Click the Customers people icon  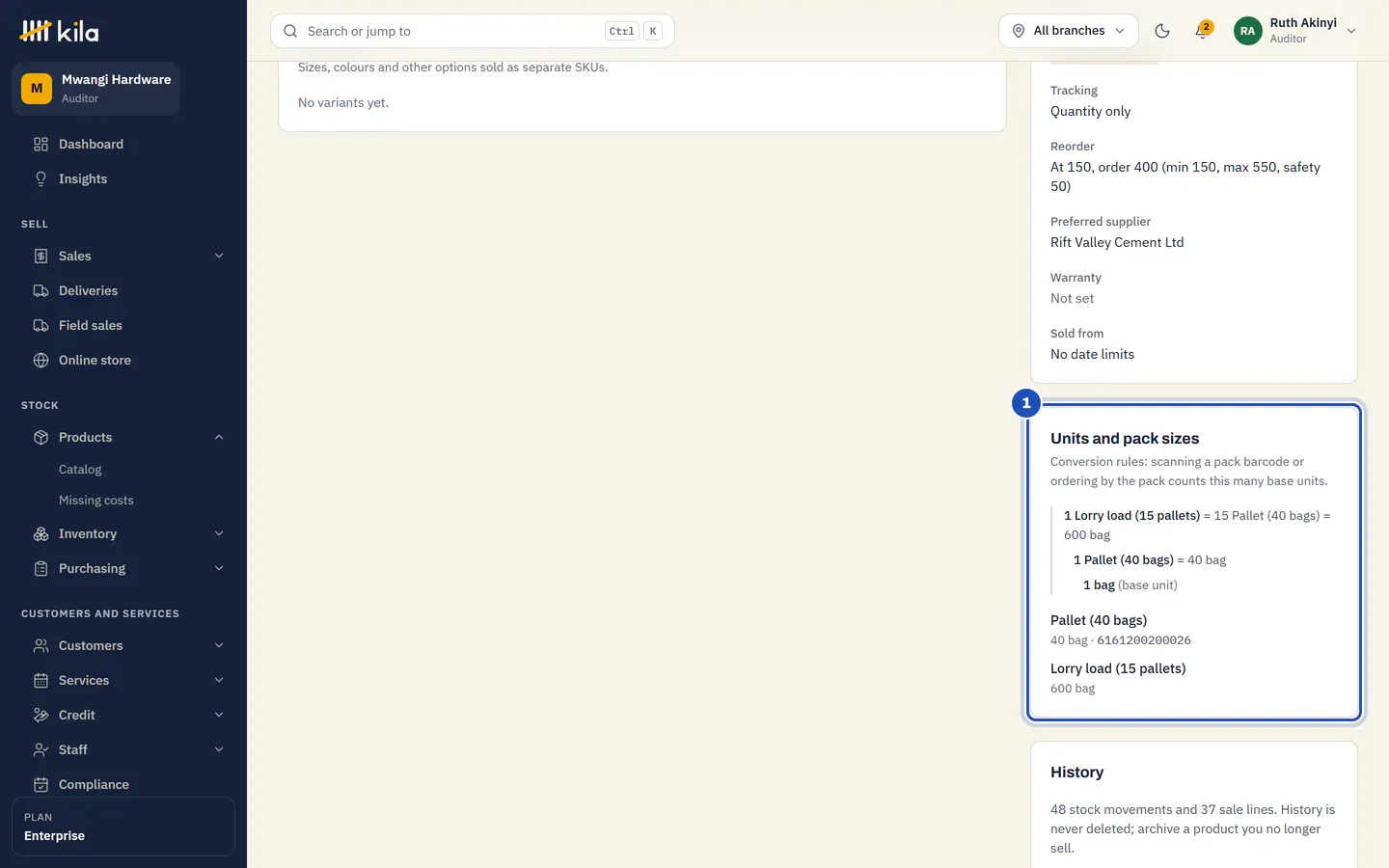coord(41,645)
